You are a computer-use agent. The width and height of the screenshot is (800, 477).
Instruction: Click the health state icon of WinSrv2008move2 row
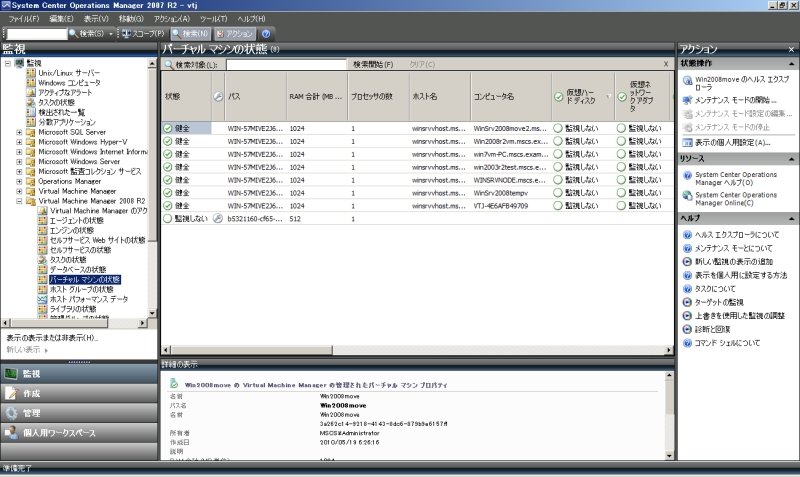click(x=168, y=128)
